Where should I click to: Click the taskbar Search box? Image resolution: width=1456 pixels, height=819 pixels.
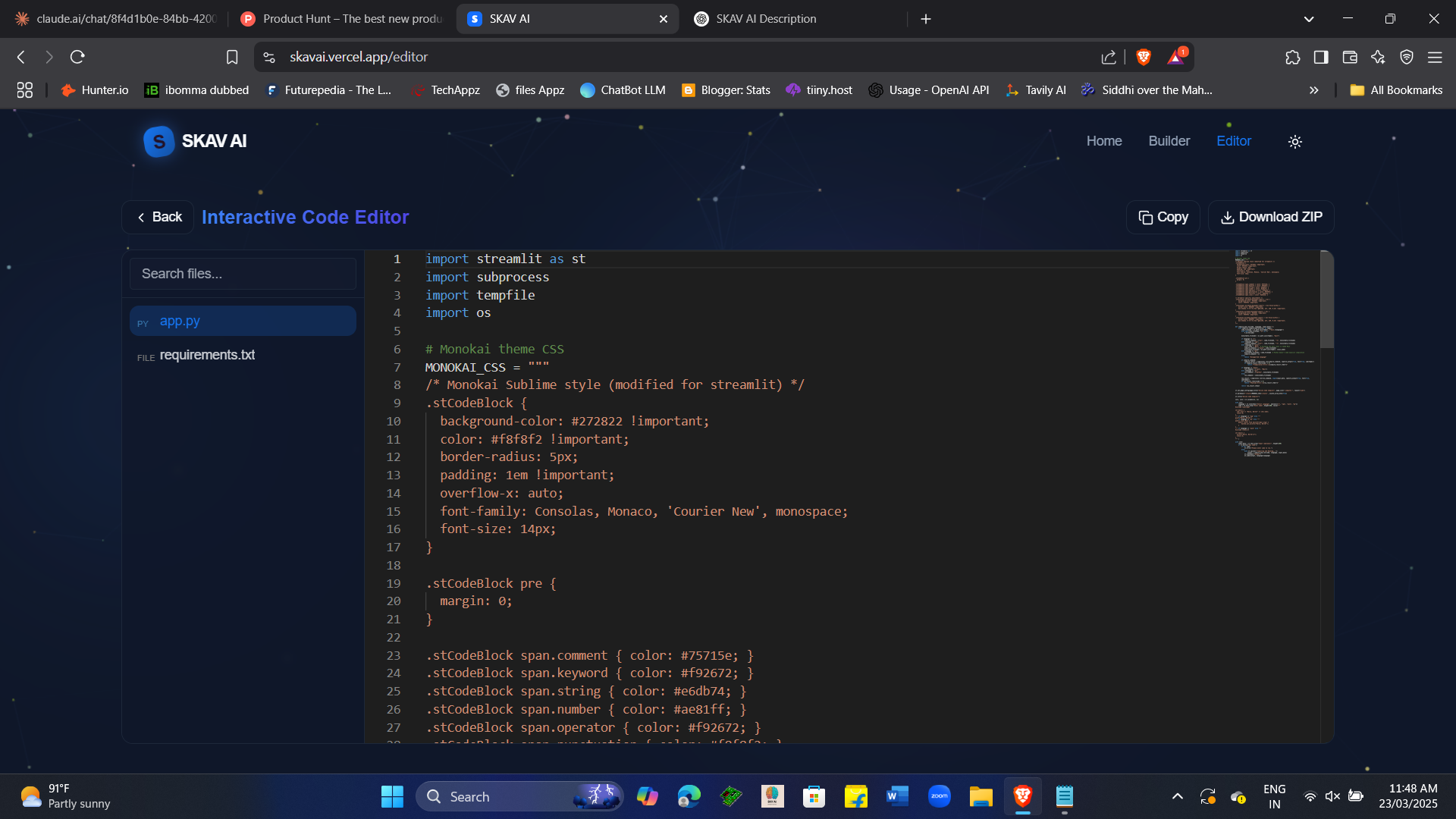click(519, 796)
